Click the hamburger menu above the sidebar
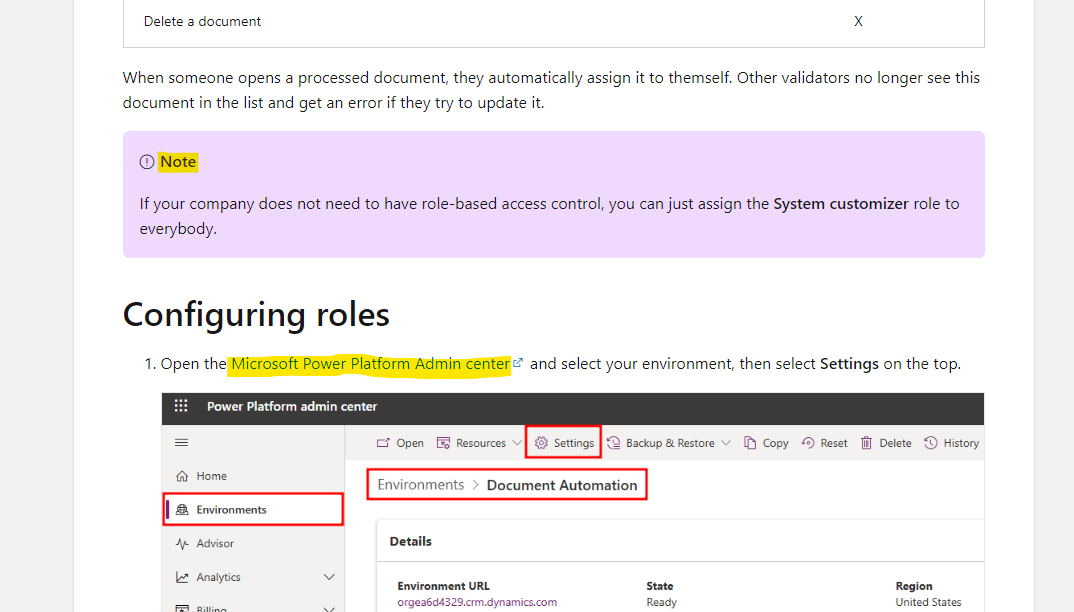The width and height of the screenshot is (1074, 612). pyautogui.click(x=180, y=442)
